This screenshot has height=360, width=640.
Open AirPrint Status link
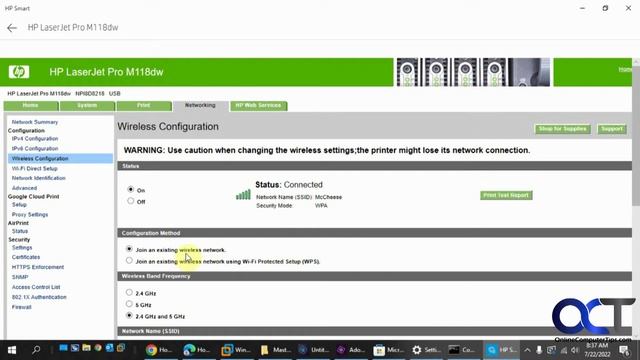[20, 231]
